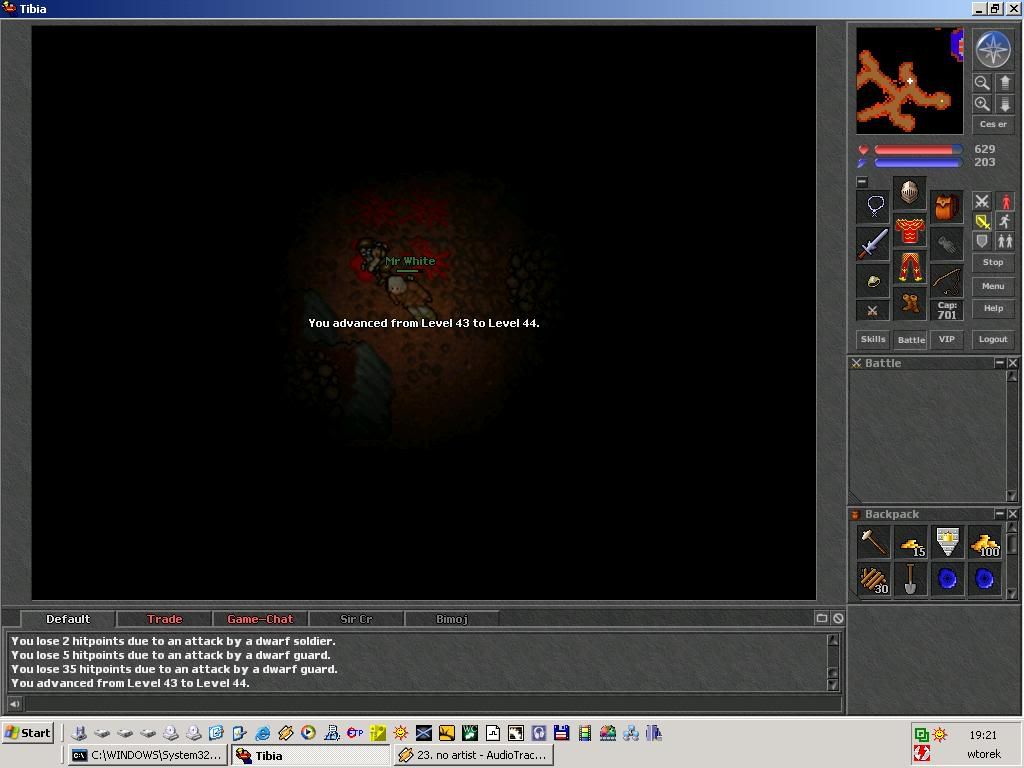Move minimap one floor down
This screenshot has height=768, width=1024.
click(1004, 104)
